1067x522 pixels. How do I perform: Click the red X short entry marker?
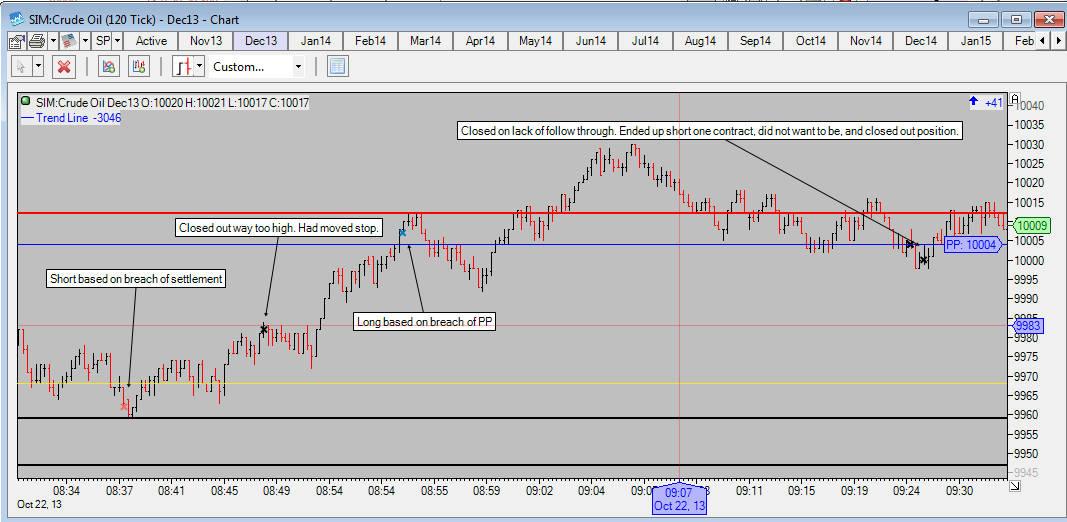point(124,406)
